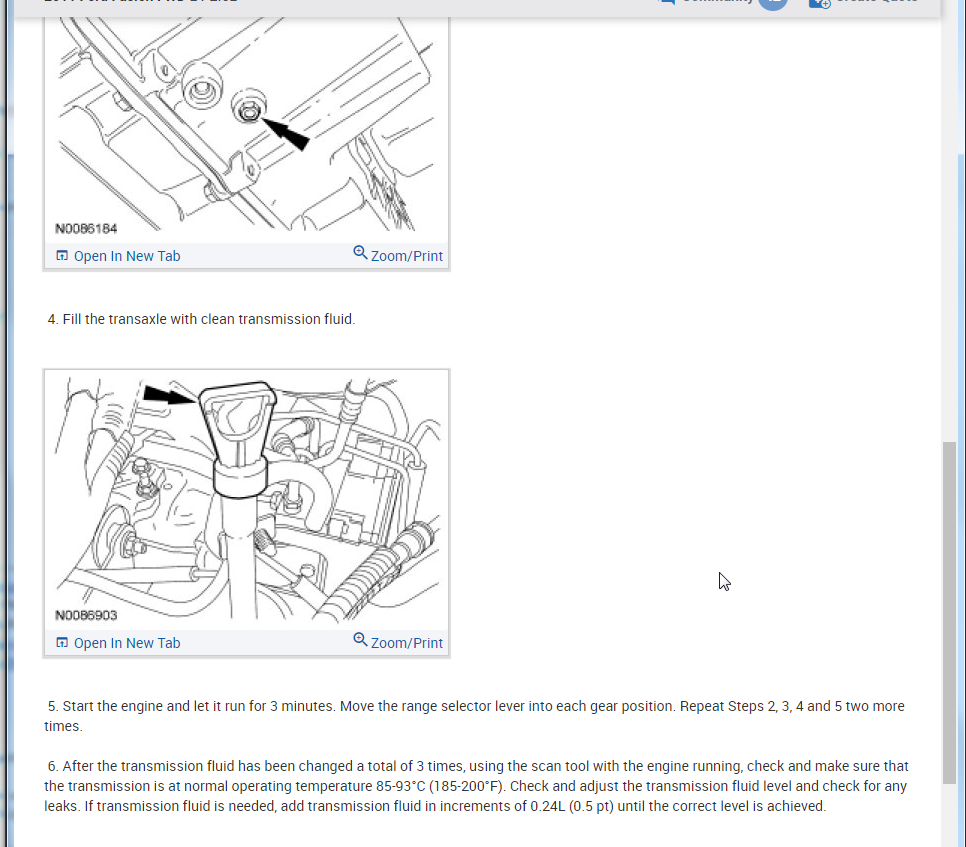966x847 pixels.
Task: Click the article's vertical scrollbar thumb
Action: point(949,613)
